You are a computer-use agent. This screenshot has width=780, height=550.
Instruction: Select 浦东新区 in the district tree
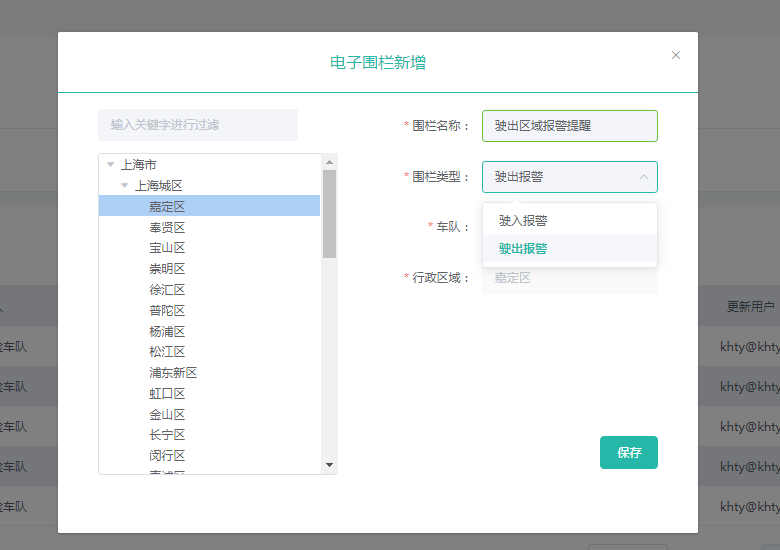tap(173, 373)
